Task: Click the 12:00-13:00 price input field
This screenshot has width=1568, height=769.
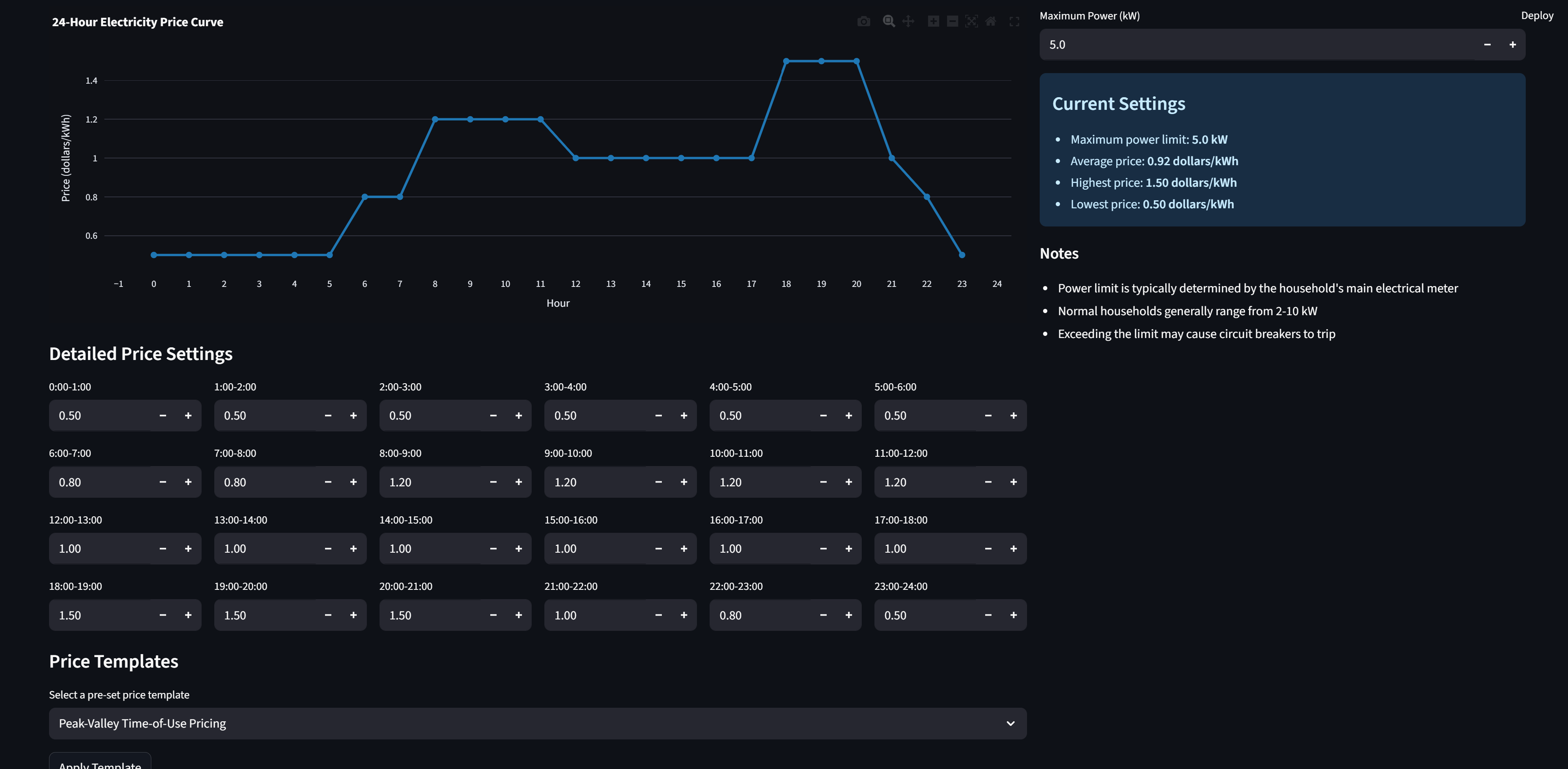Action: click(x=101, y=549)
